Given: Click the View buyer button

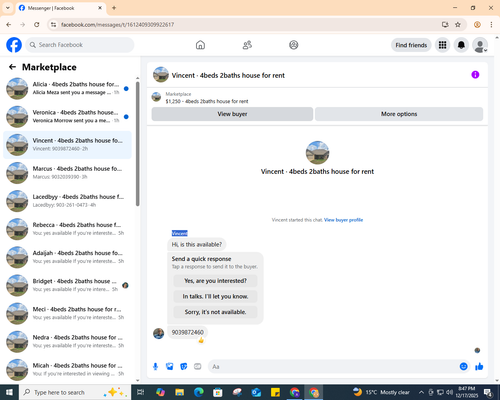Looking at the screenshot, I should click(x=232, y=114).
